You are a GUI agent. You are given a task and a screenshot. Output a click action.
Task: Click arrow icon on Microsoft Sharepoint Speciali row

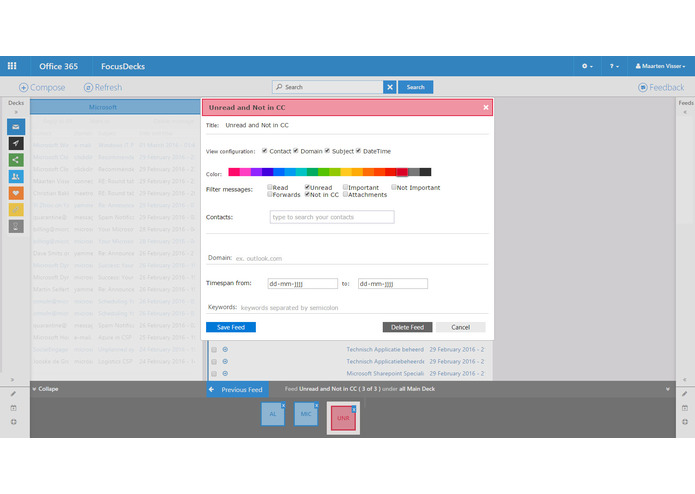pyautogui.click(x=225, y=373)
